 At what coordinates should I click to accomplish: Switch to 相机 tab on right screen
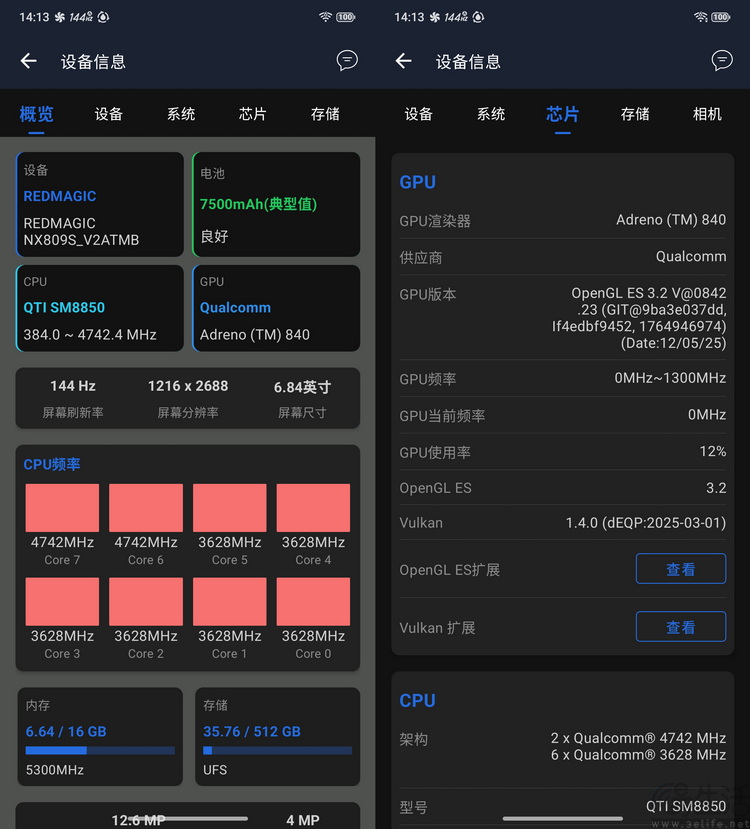pos(707,114)
